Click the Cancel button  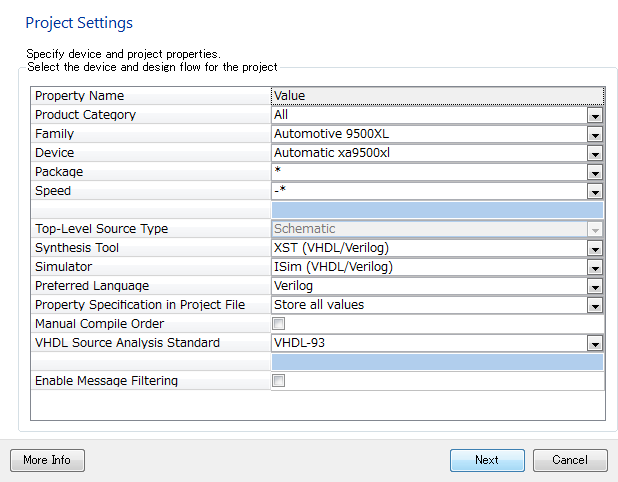pyautogui.click(x=570, y=460)
